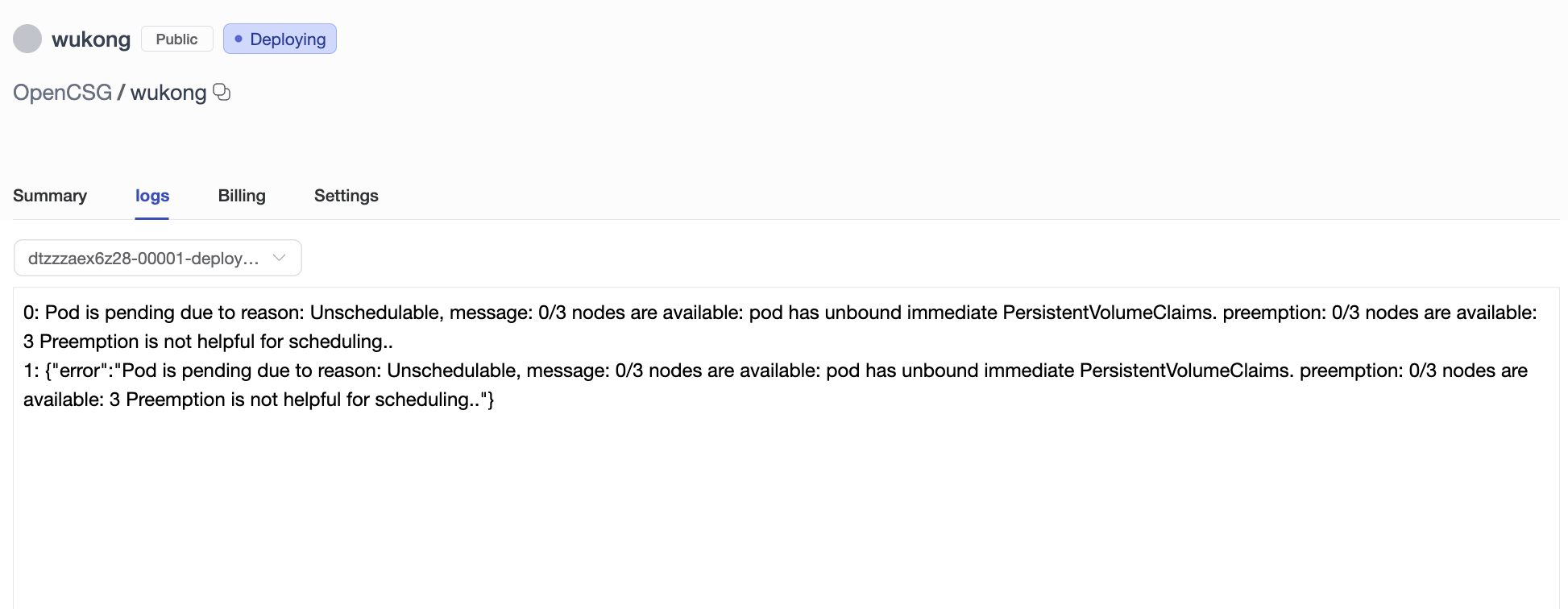This screenshot has height=609, width=1568.
Task: Click the wukong name in the breadcrumb path
Action: 168,93
